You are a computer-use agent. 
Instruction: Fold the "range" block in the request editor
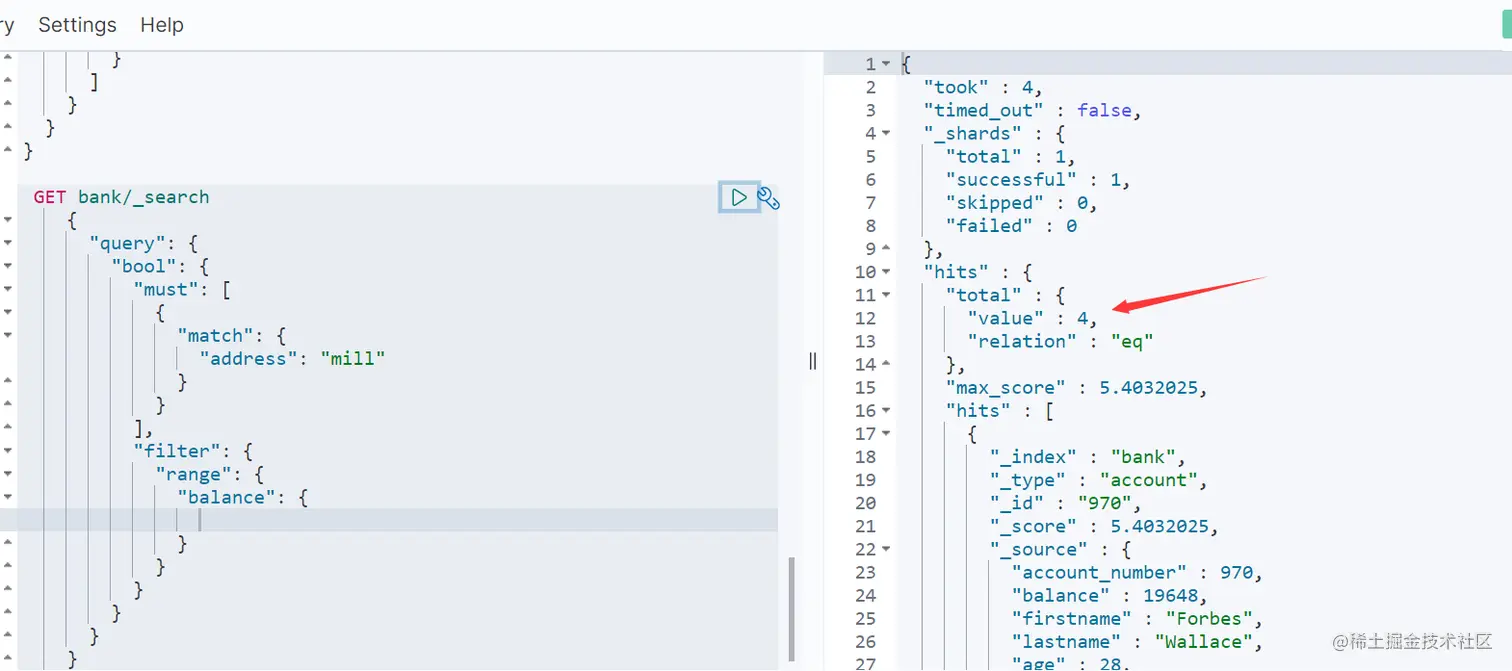click(x=8, y=474)
